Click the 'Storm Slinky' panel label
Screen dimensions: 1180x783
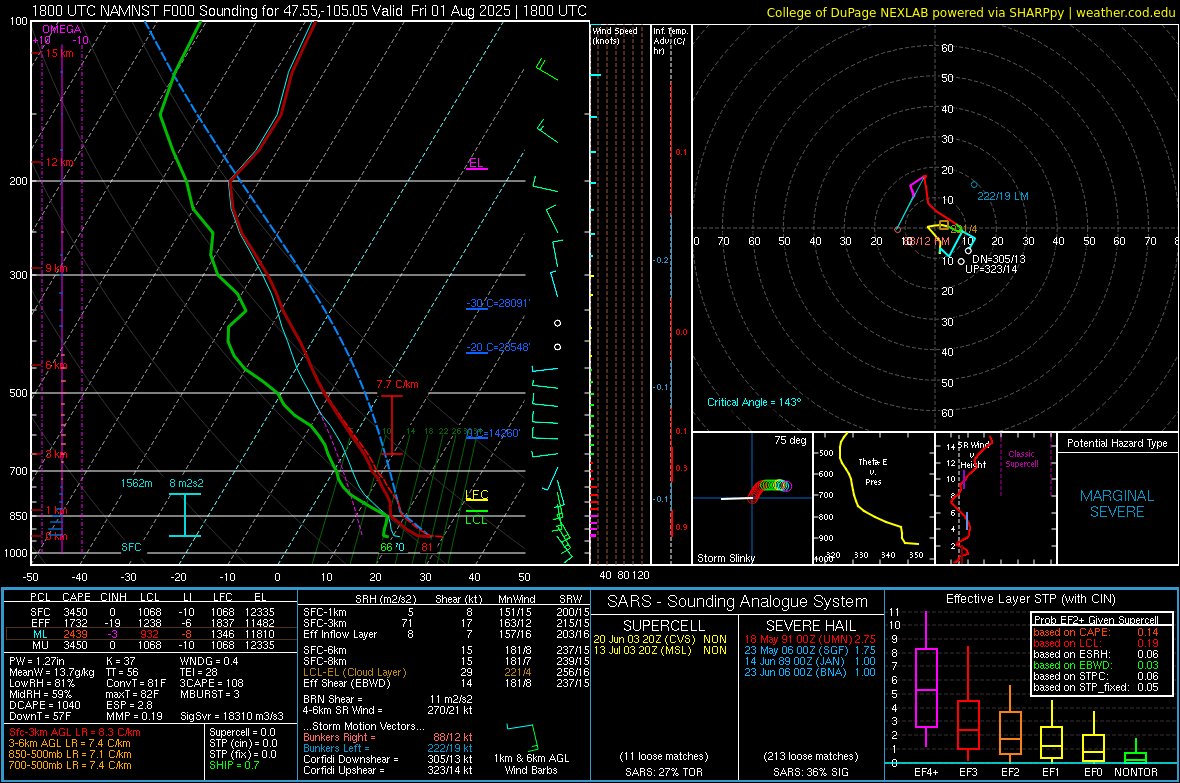coord(725,558)
